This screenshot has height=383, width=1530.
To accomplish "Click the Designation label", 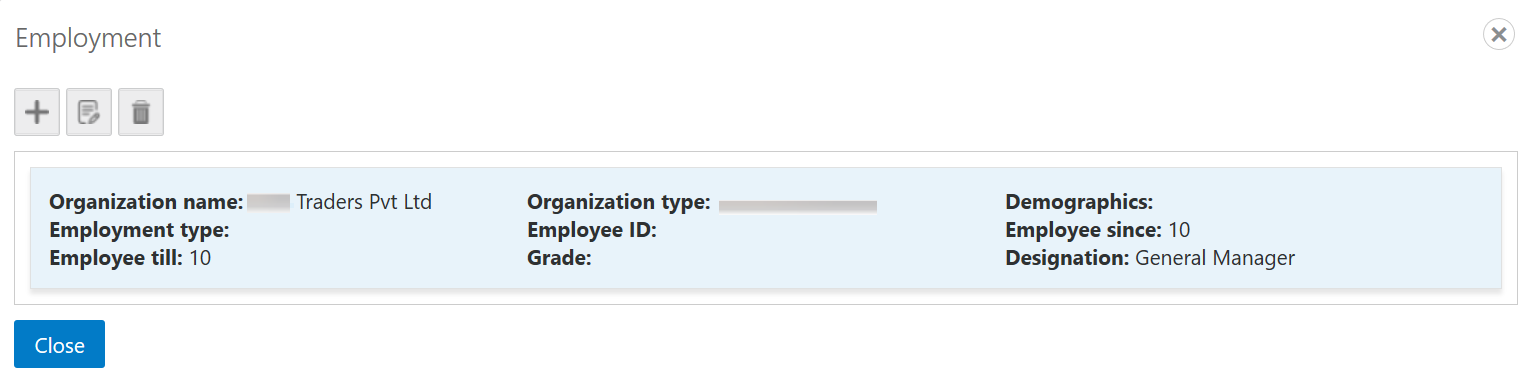I will [1067, 258].
